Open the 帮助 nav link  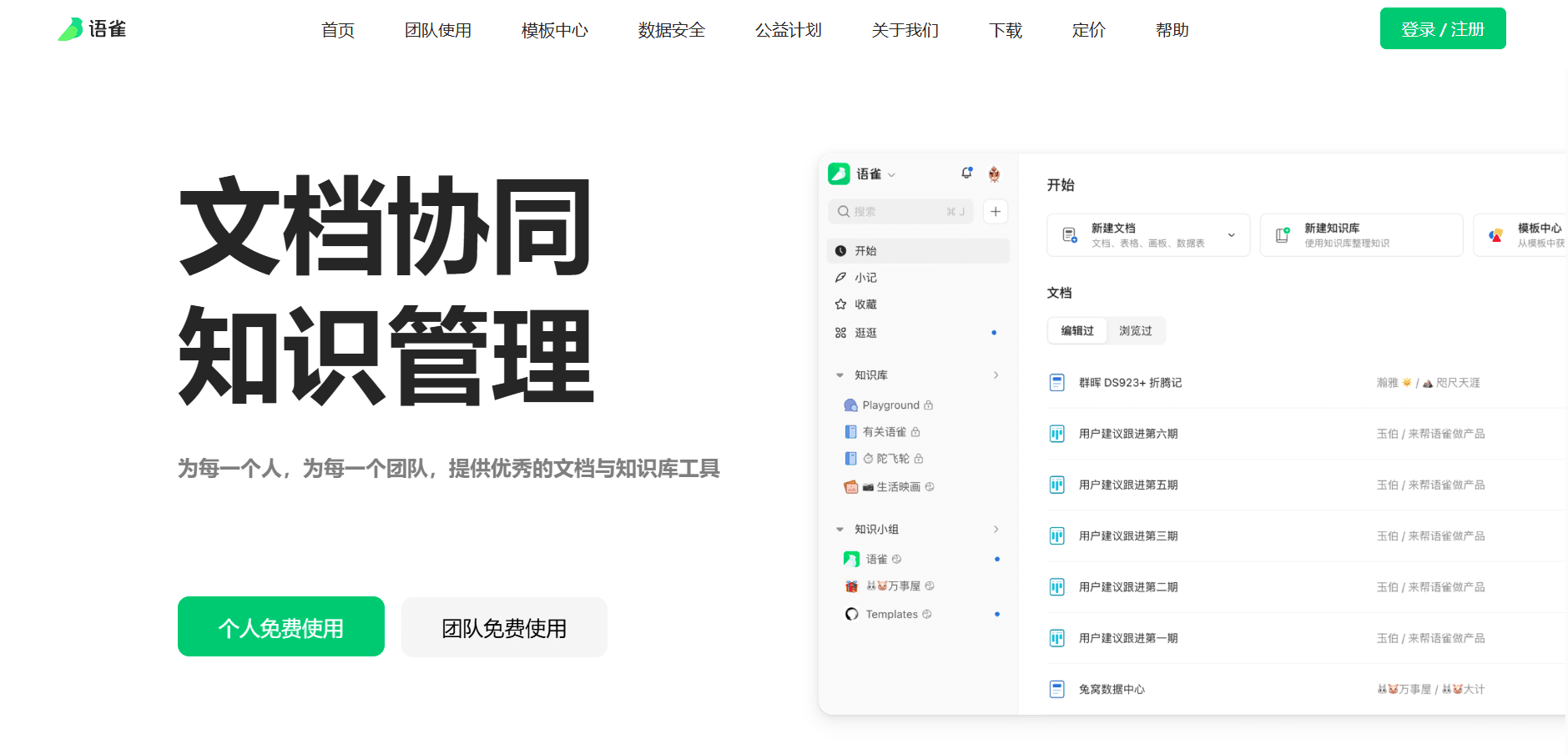[x=1172, y=30]
